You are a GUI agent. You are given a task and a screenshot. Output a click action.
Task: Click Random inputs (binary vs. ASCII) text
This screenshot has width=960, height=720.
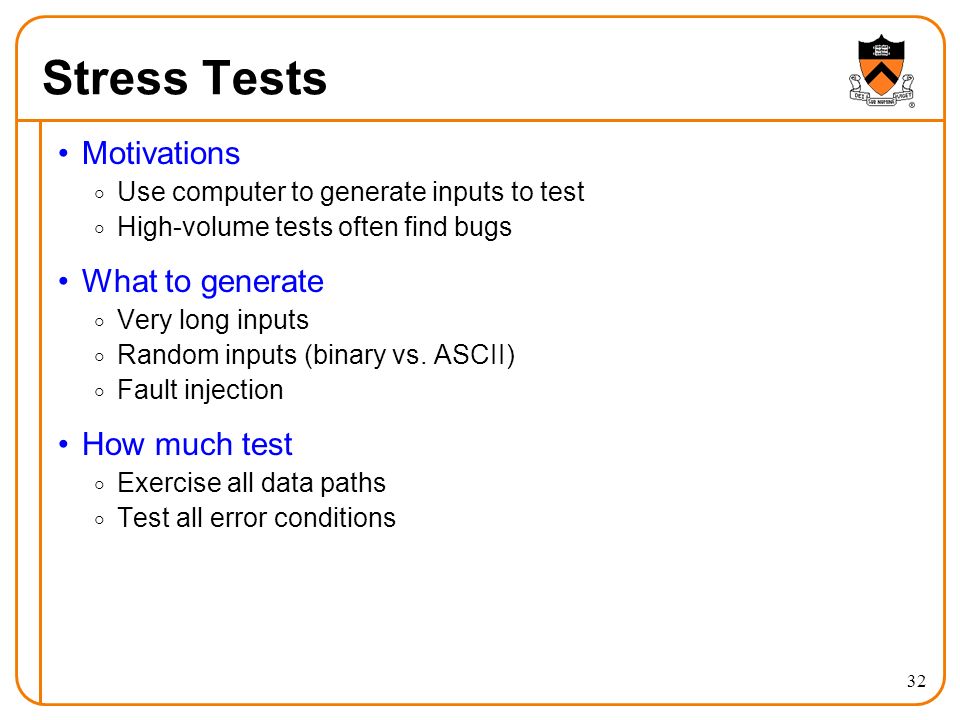tap(316, 356)
